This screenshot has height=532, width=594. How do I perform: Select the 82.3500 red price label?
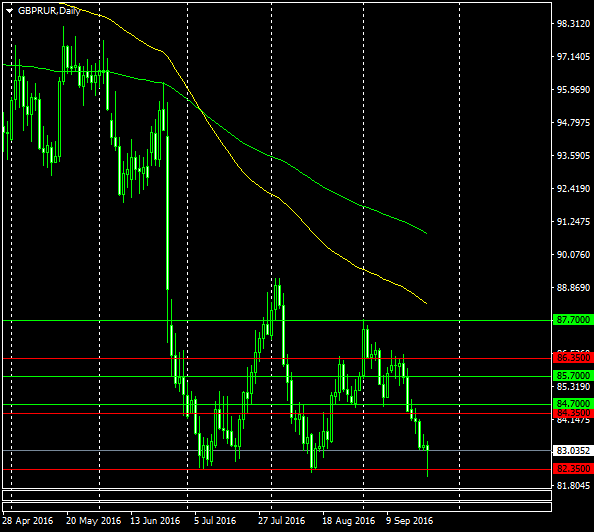(x=574, y=469)
